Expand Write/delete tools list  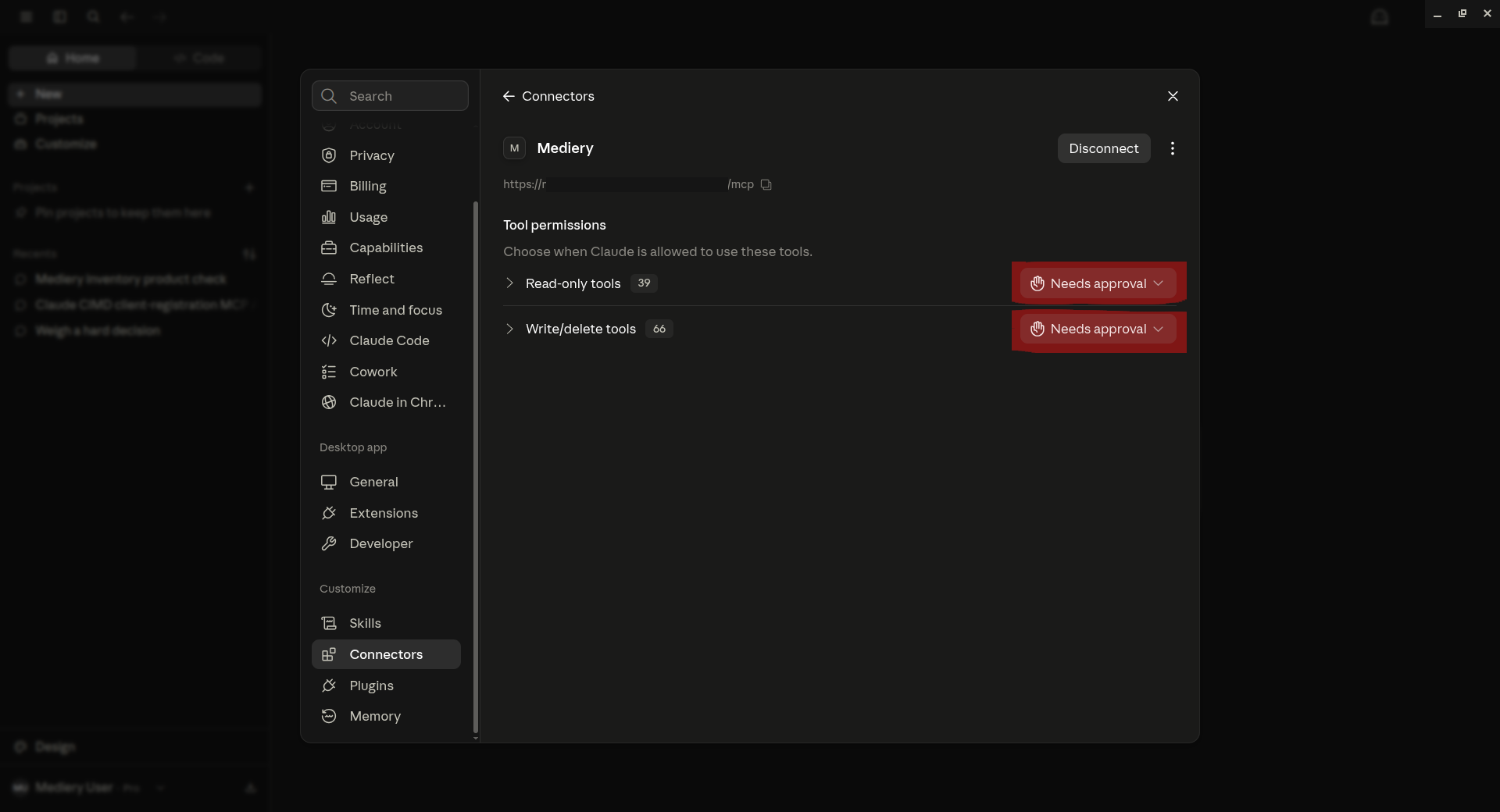pyautogui.click(x=509, y=329)
